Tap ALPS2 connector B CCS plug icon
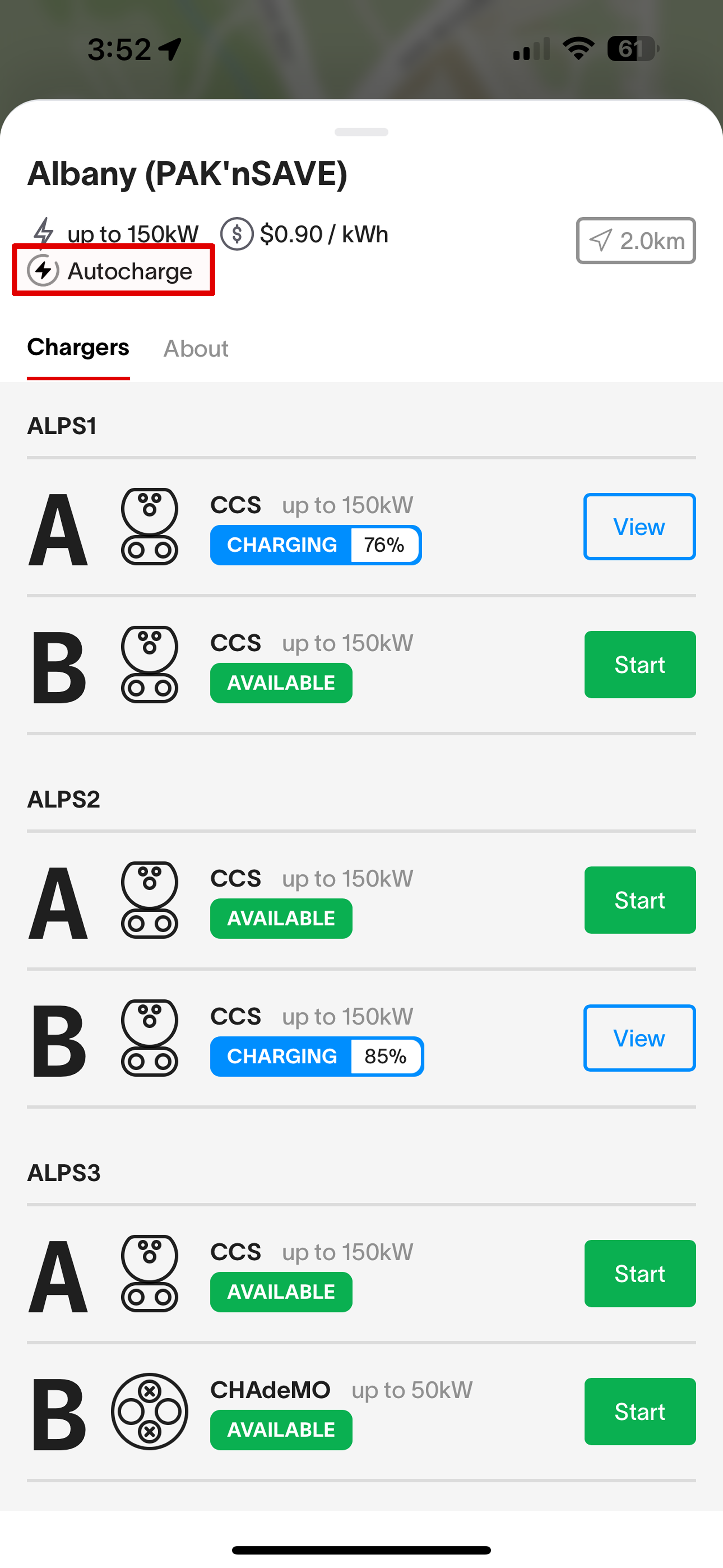 click(150, 1038)
